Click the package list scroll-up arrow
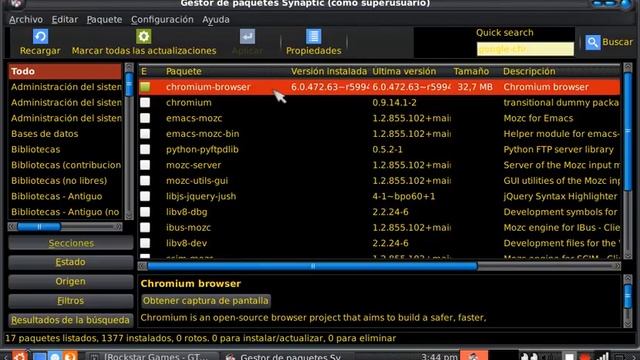This screenshot has width=640, height=360. [628, 68]
